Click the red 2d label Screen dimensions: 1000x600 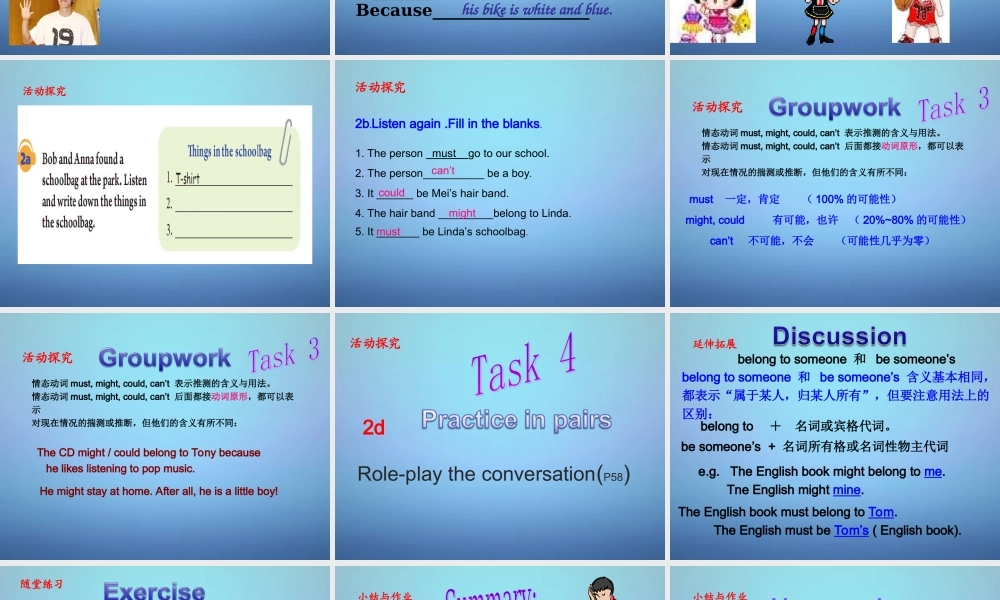pos(373,428)
